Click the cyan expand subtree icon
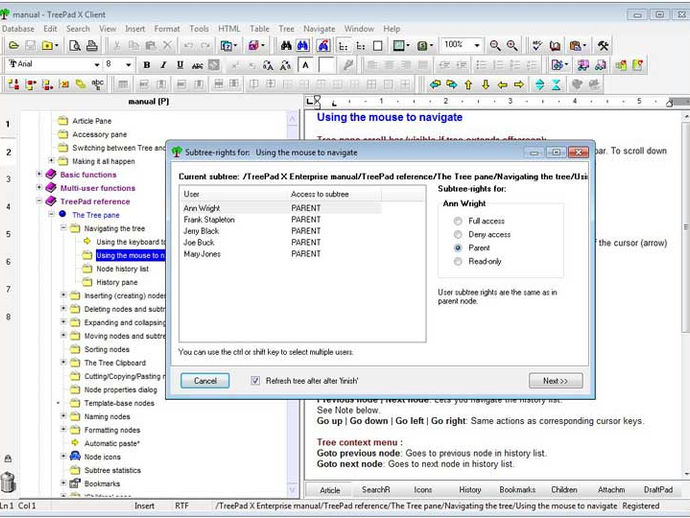Screen dimensions: 690x518 click(540, 84)
